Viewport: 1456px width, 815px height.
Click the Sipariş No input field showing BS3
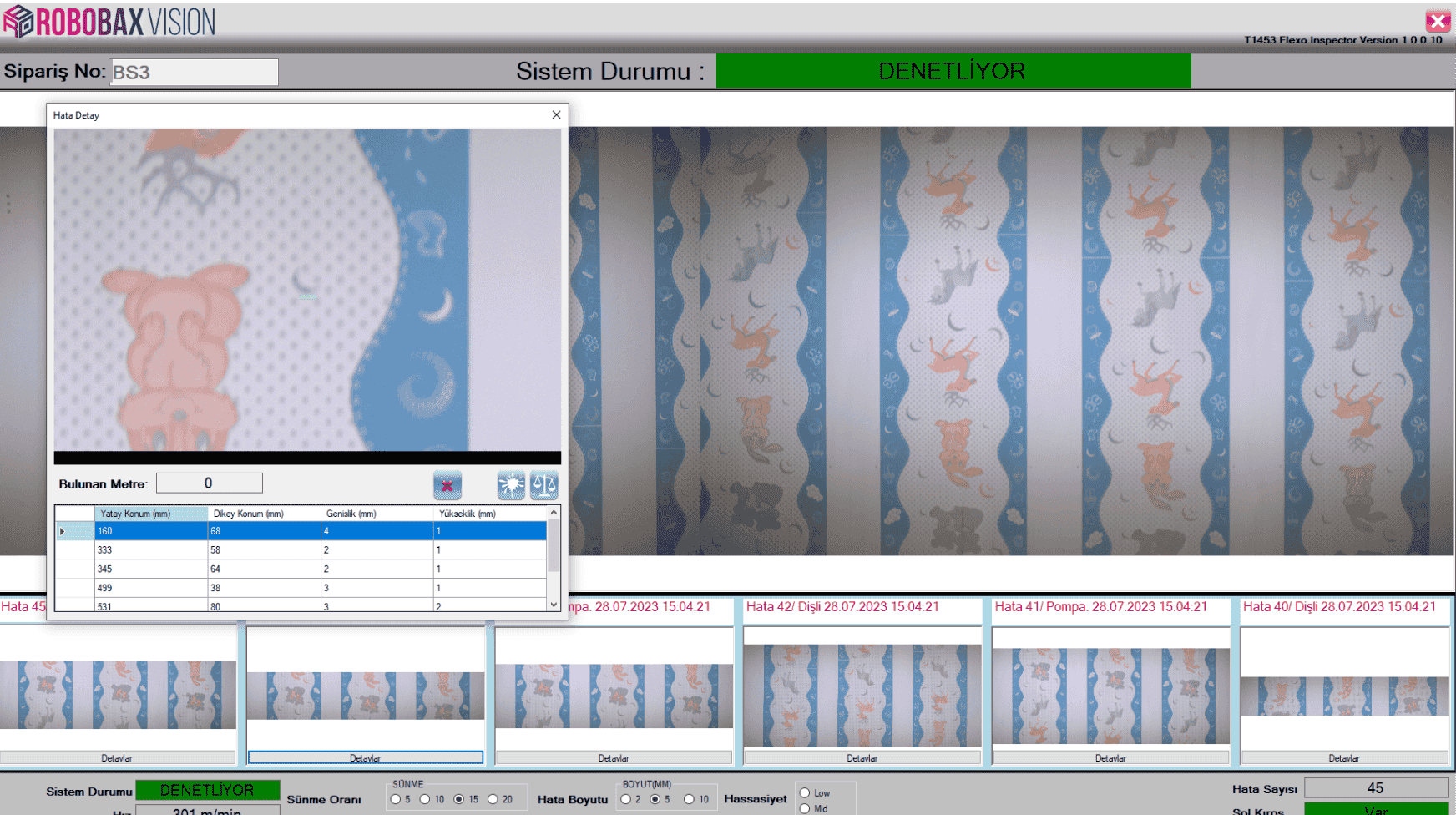pyautogui.click(x=195, y=72)
